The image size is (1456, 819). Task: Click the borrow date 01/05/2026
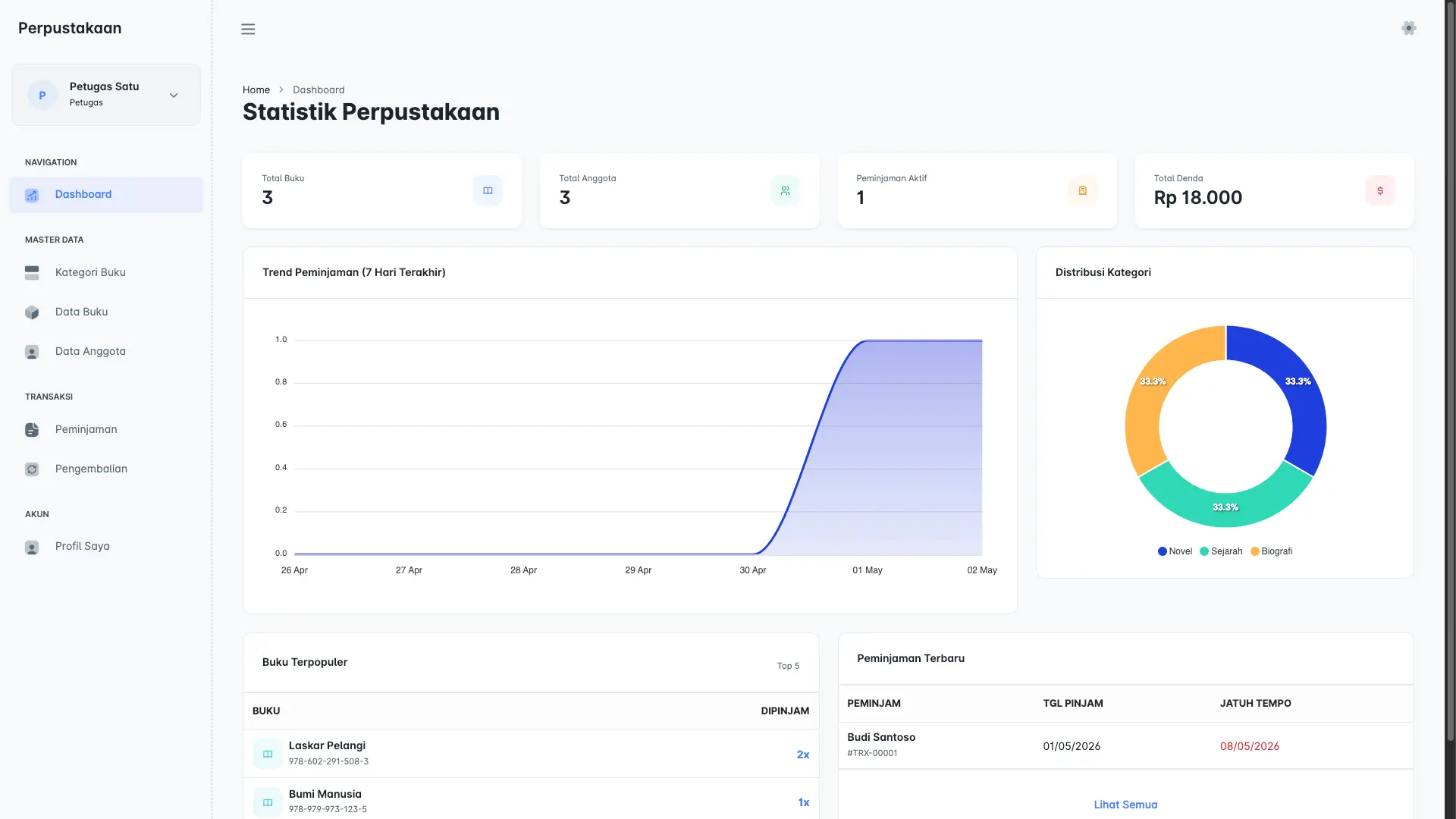point(1072,746)
